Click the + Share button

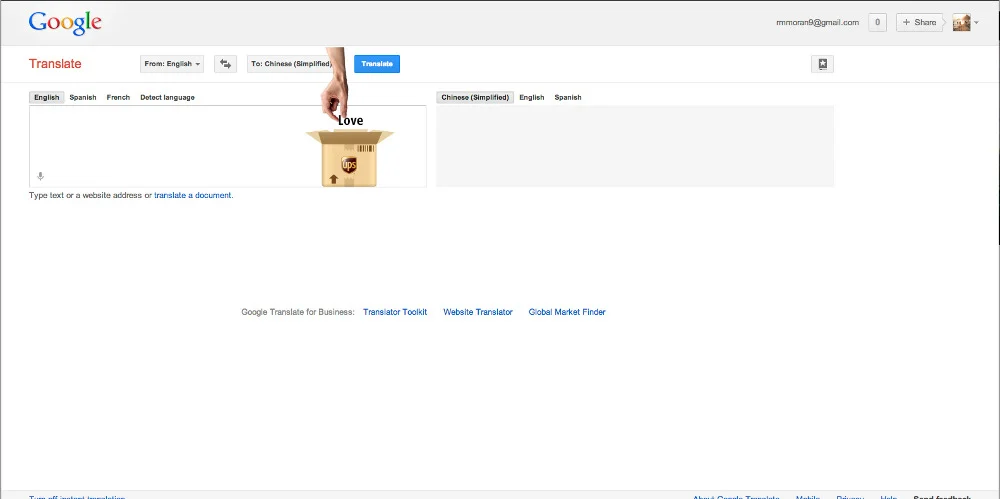[x=920, y=22]
